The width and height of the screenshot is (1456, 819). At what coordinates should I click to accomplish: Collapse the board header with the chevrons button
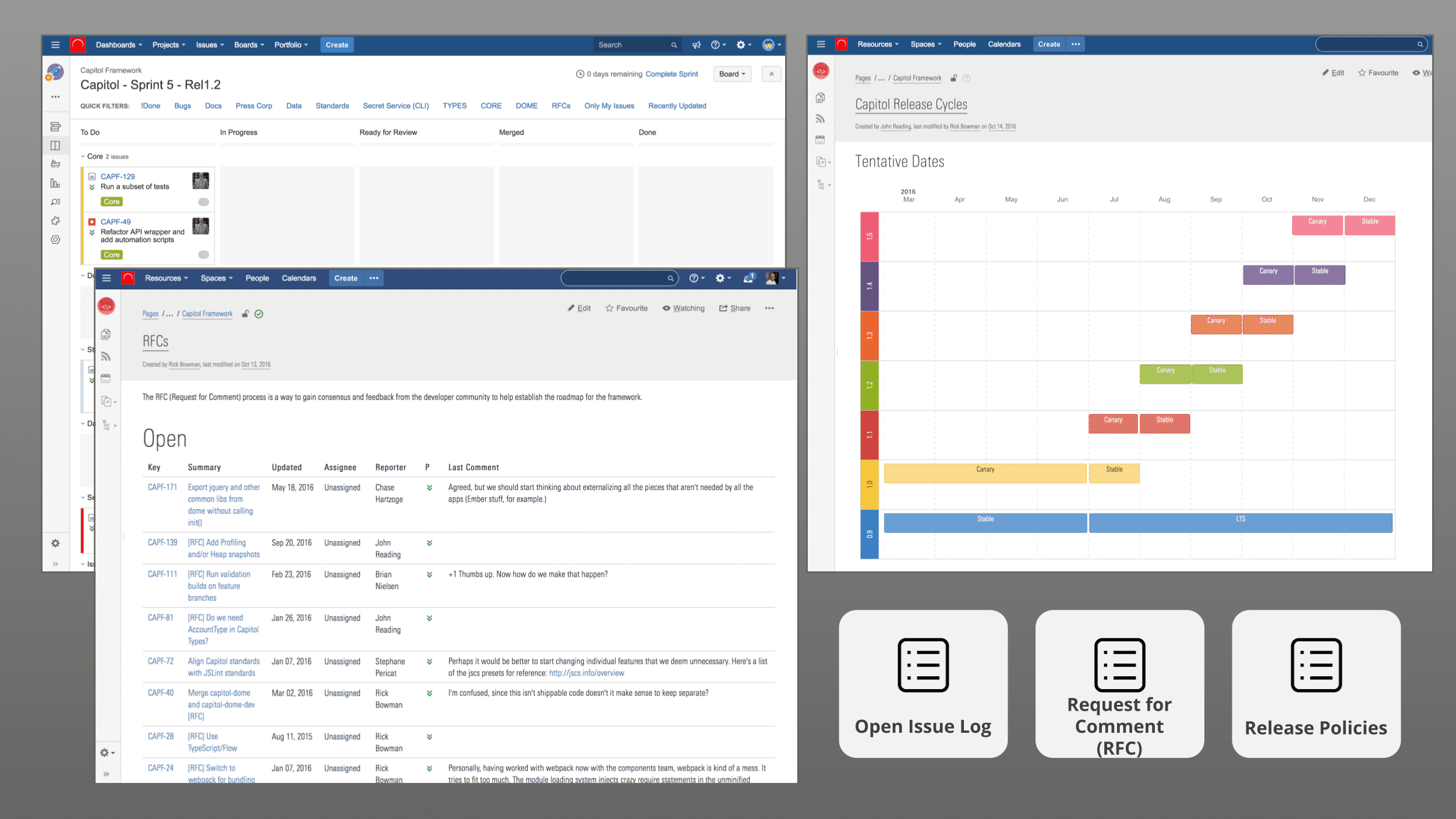click(x=771, y=74)
